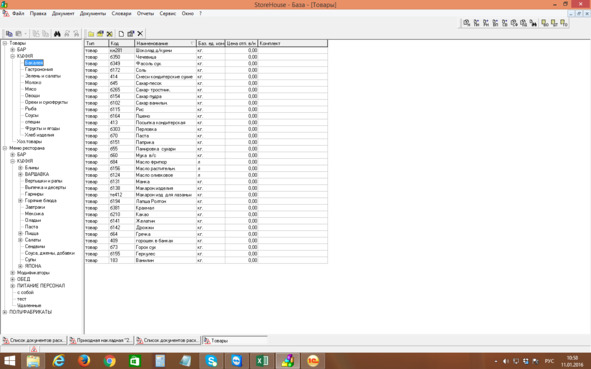The image size is (591, 369).
Task: Click the copy icon in left toolbar
Action: click(x=9, y=34)
